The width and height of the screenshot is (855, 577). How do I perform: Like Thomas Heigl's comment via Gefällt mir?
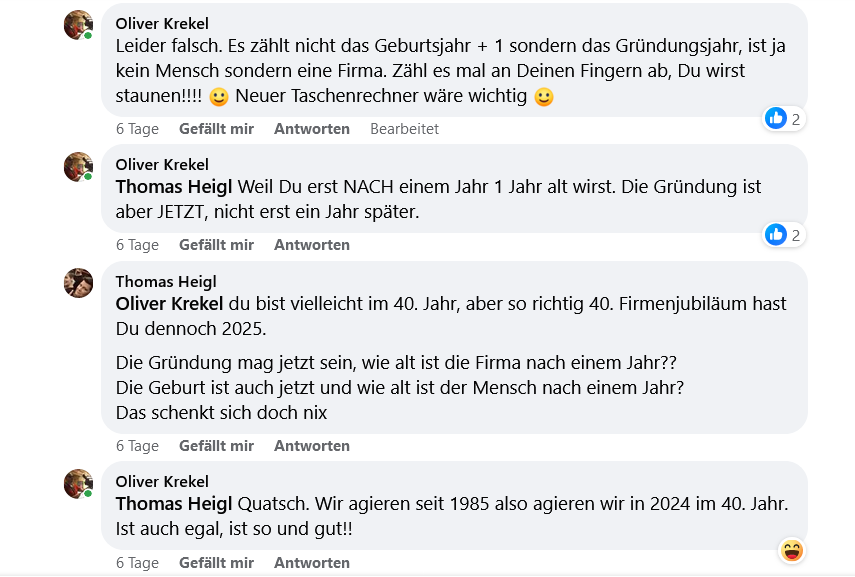coord(216,446)
